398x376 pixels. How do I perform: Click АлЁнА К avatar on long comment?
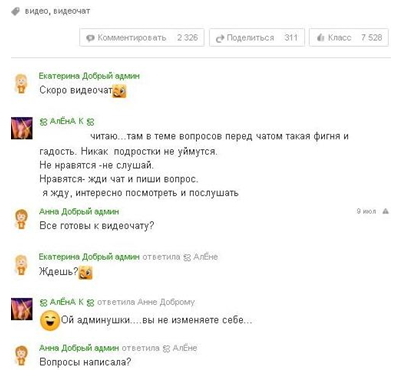click(x=22, y=128)
